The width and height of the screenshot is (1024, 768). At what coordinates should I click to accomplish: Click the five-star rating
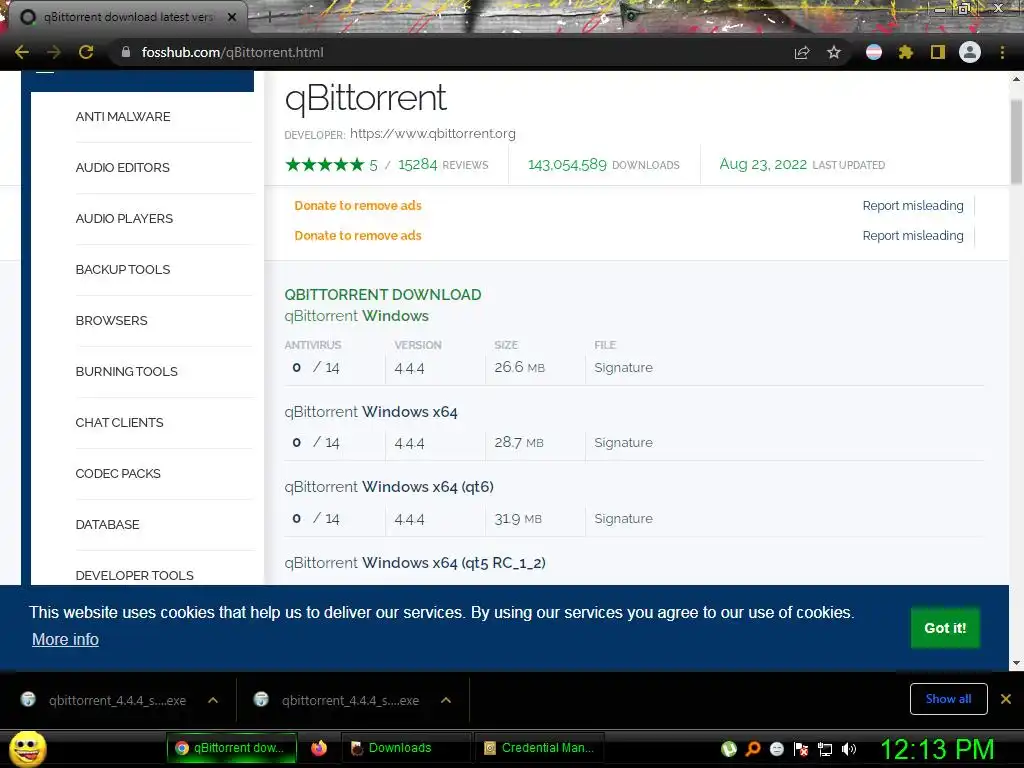tap(325, 165)
